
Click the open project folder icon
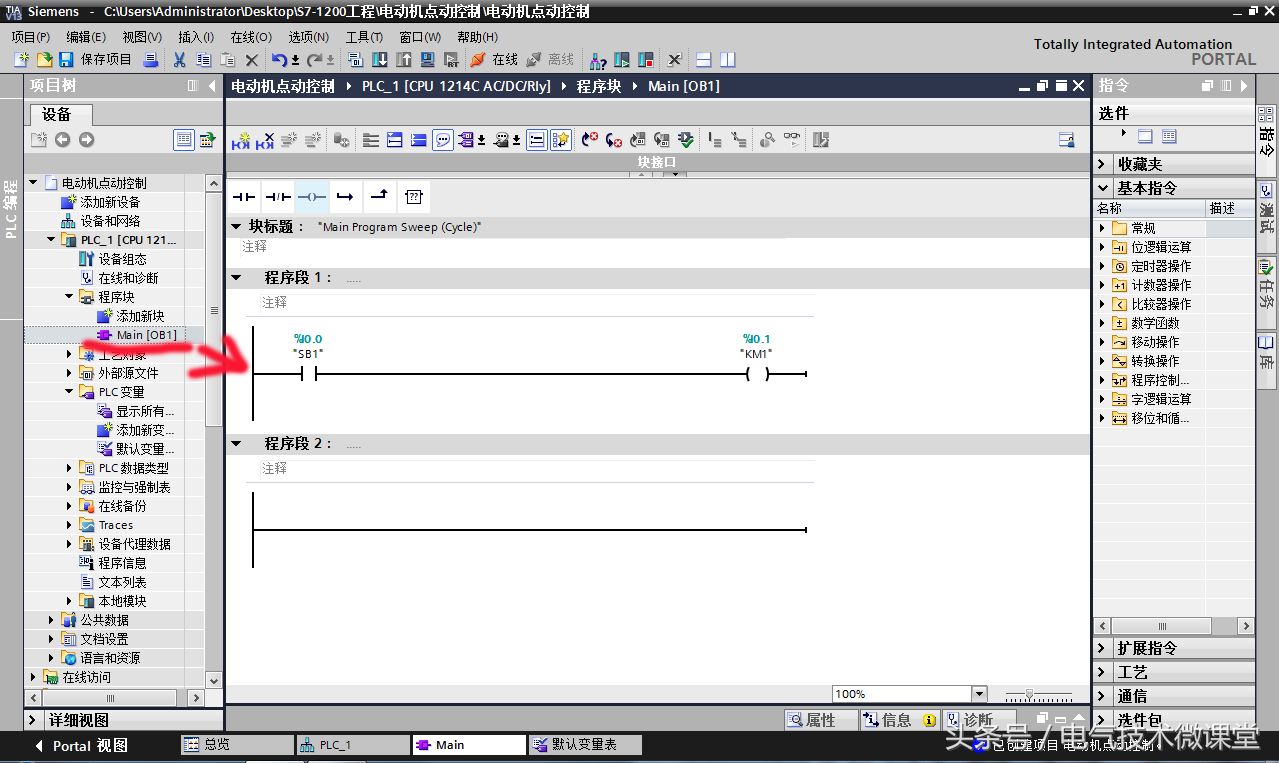click(x=44, y=60)
